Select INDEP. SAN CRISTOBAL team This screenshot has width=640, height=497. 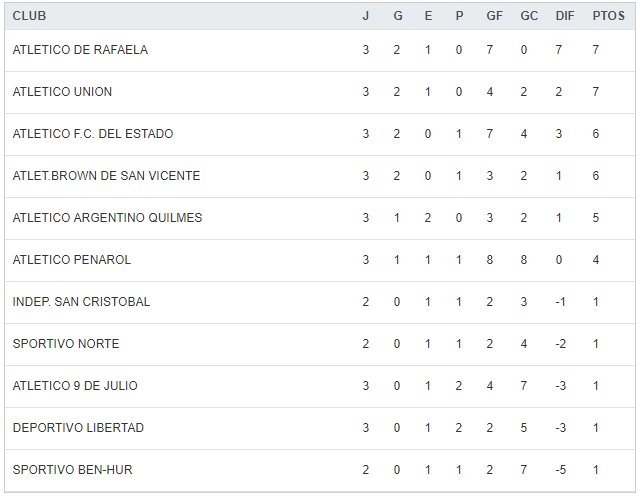[81, 302]
